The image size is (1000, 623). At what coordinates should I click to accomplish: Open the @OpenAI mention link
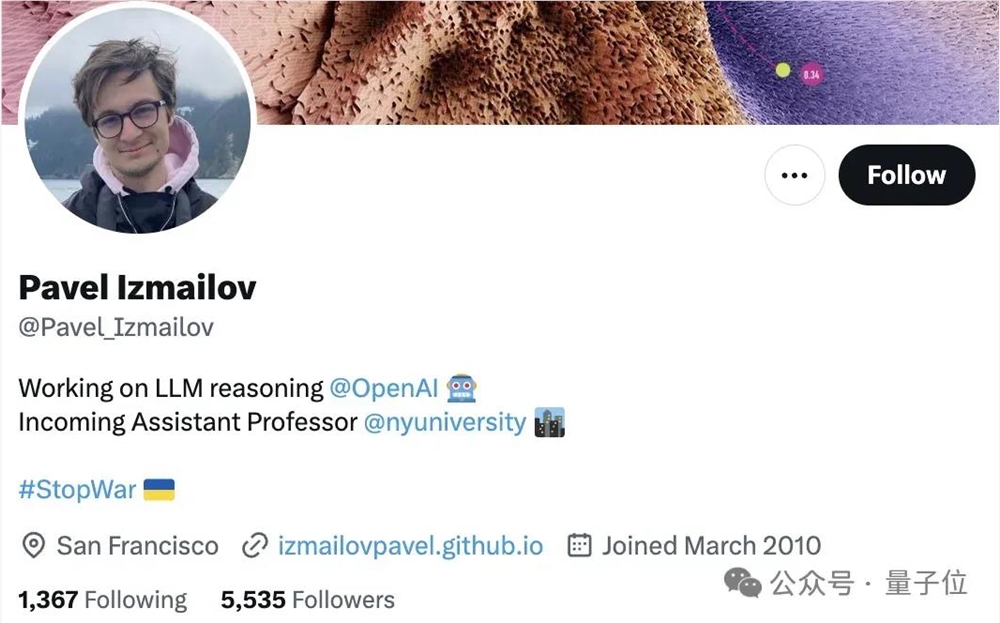coord(384,388)
